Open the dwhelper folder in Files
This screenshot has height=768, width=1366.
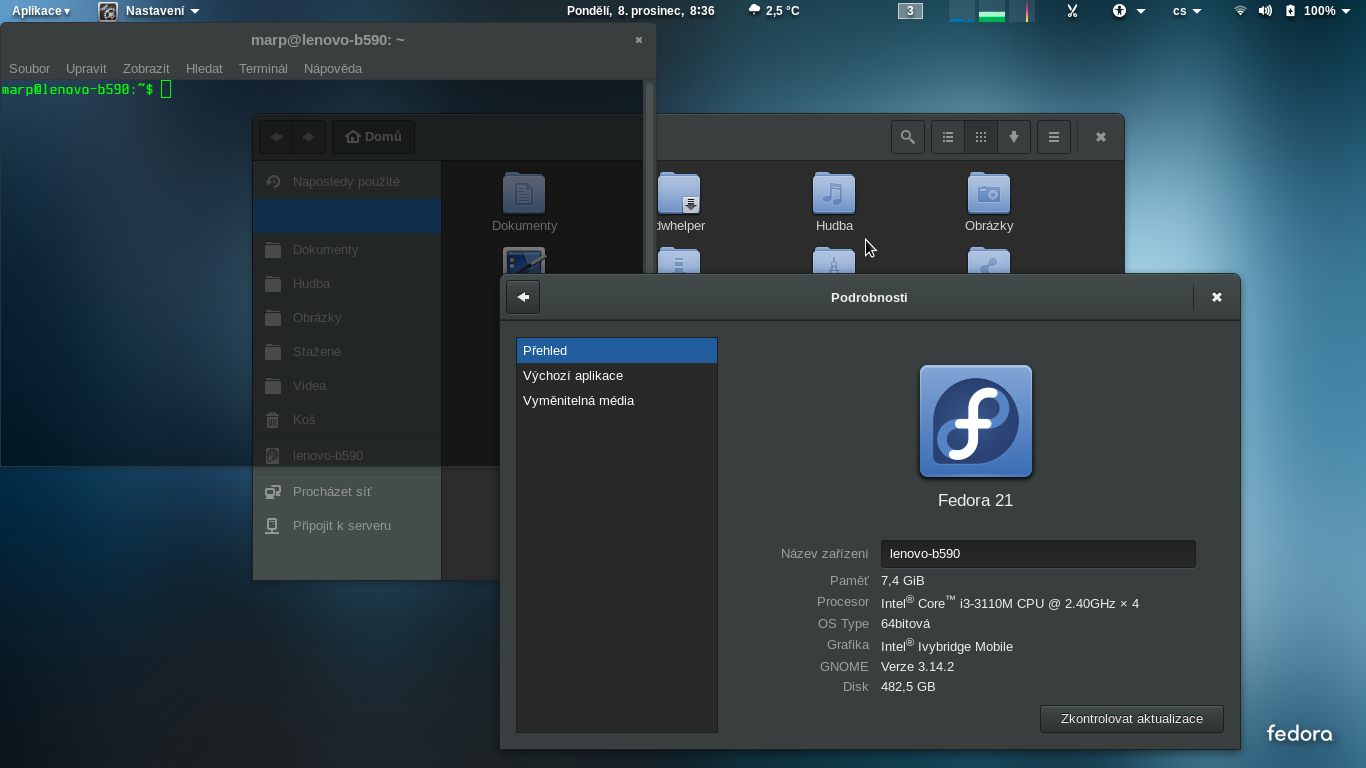(679, 202)
